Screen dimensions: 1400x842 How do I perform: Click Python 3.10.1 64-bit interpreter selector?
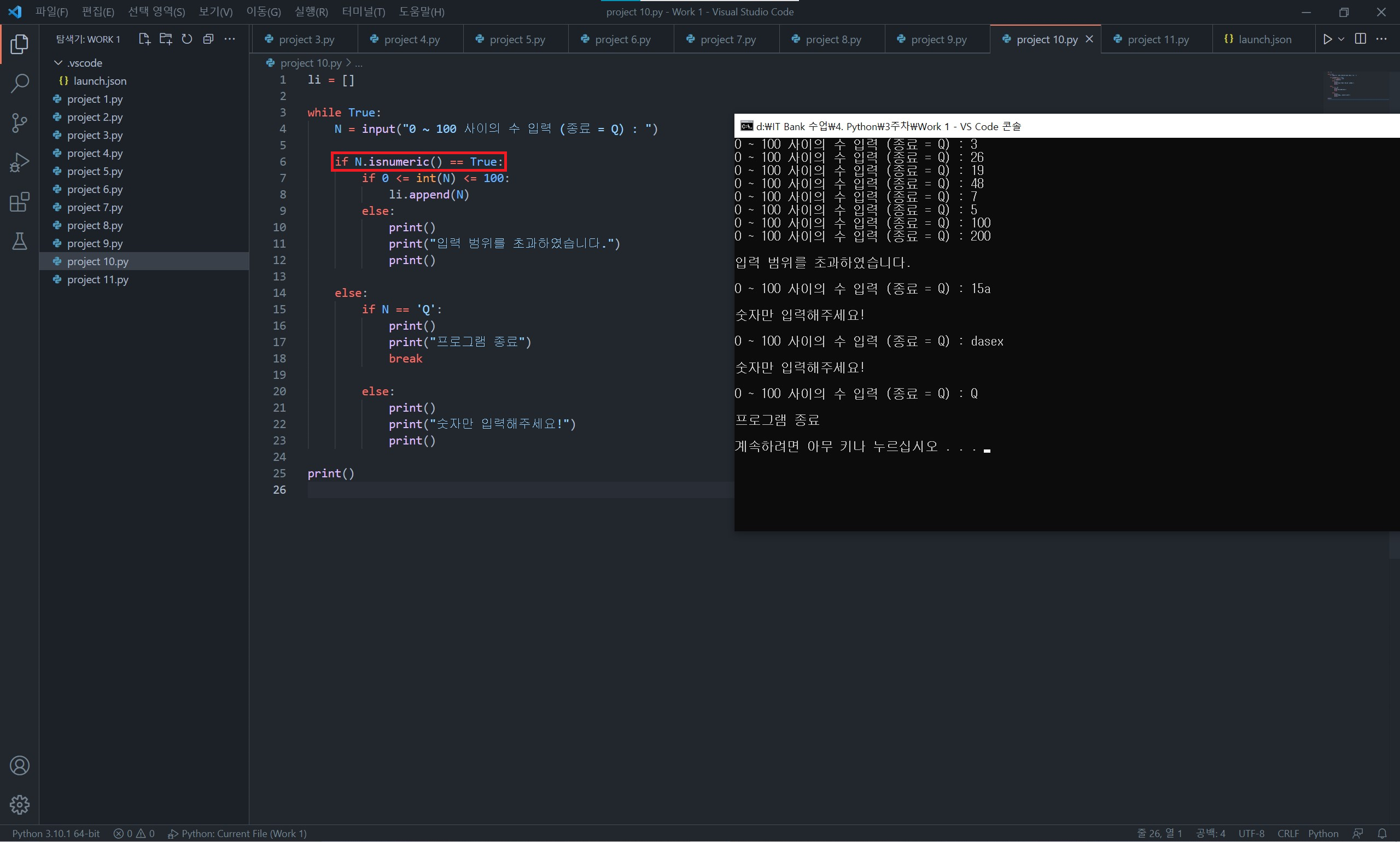click(x=56, y=833)
